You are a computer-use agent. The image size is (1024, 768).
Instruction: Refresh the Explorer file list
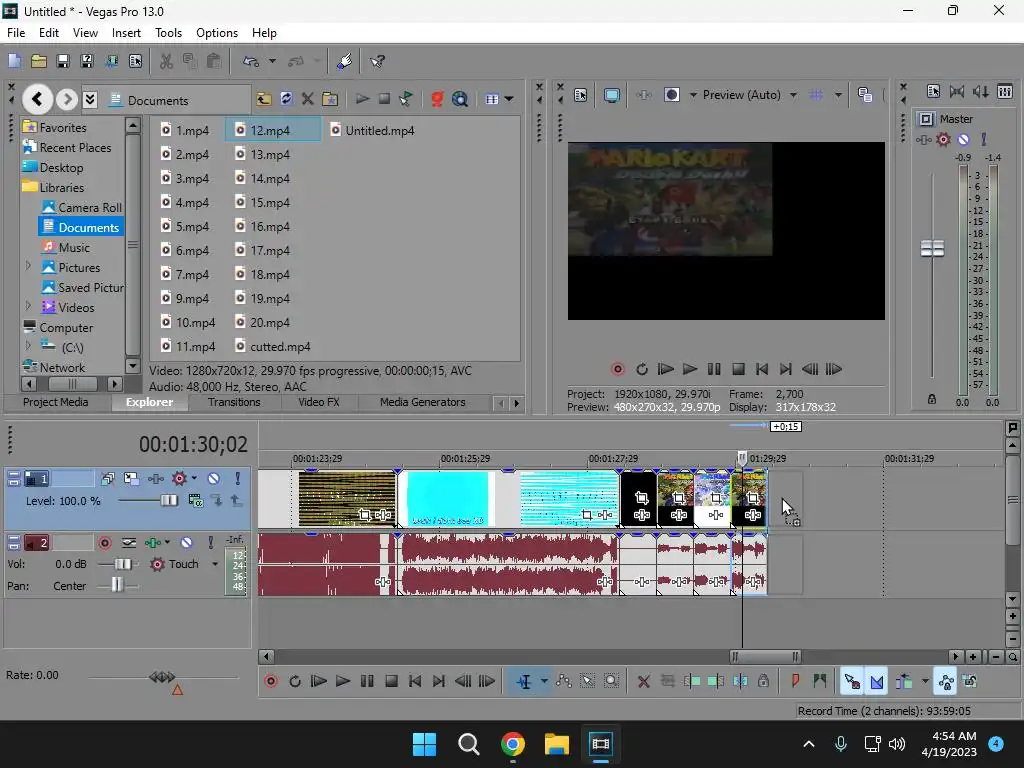click(x=286, y=99)
